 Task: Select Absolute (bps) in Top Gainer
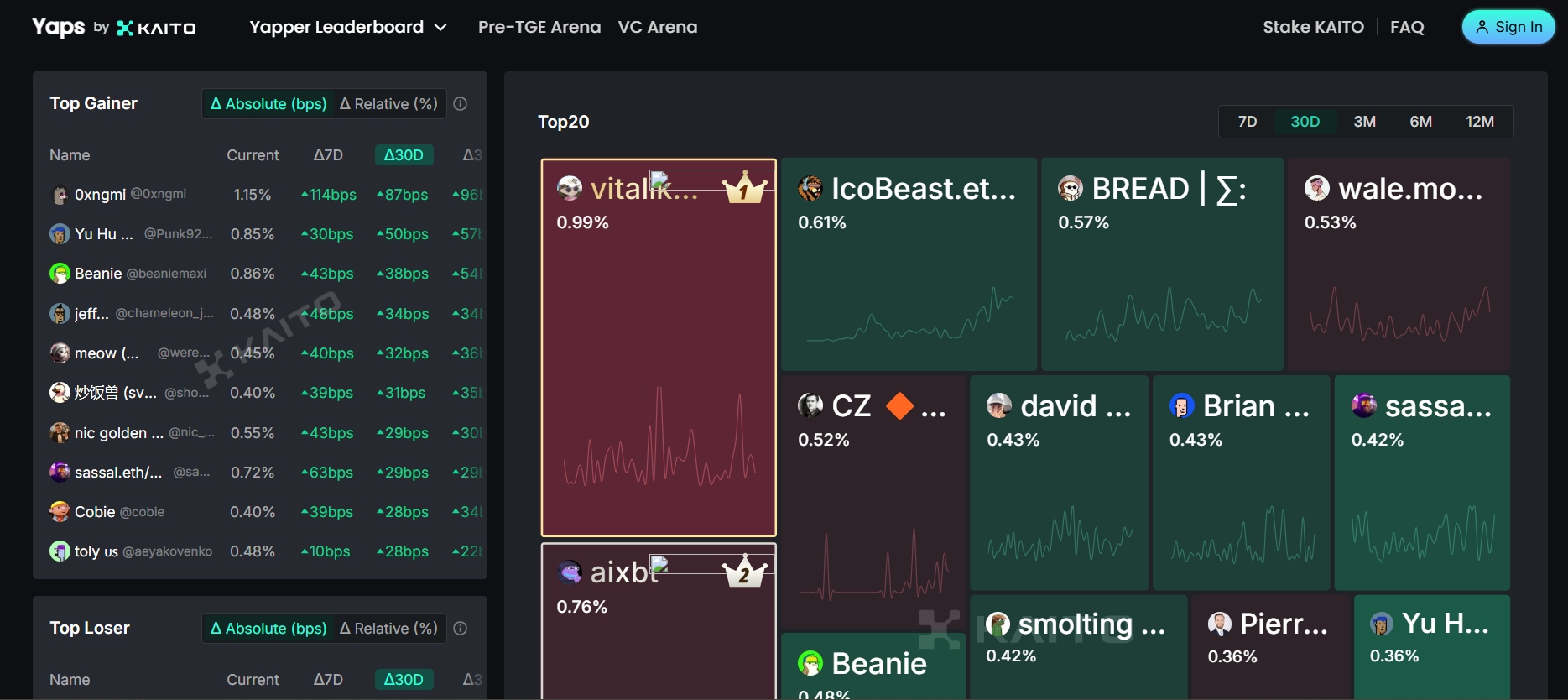(x=268, y=104)
